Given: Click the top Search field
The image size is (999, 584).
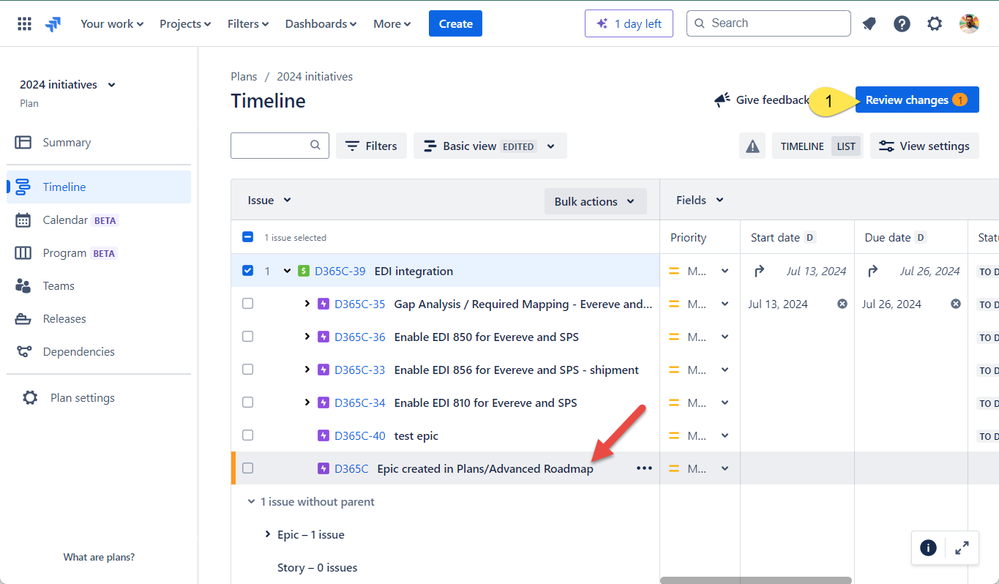Looking at the screenshot, I should (x=768, y=24).
